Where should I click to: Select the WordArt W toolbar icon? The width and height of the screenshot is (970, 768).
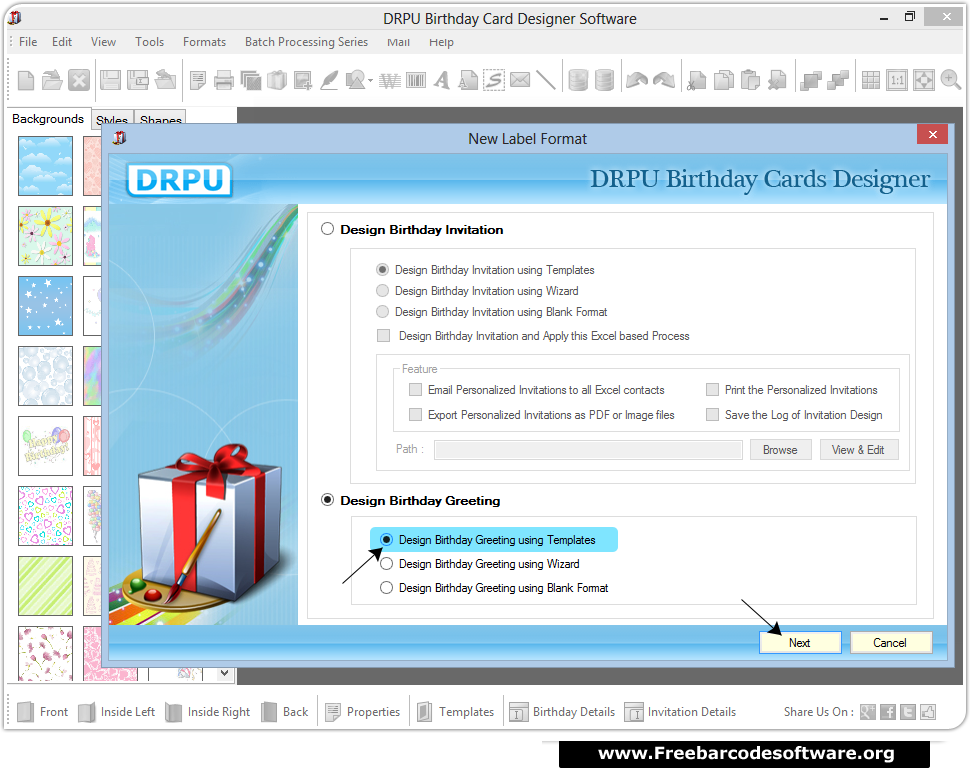coord(390,80)
